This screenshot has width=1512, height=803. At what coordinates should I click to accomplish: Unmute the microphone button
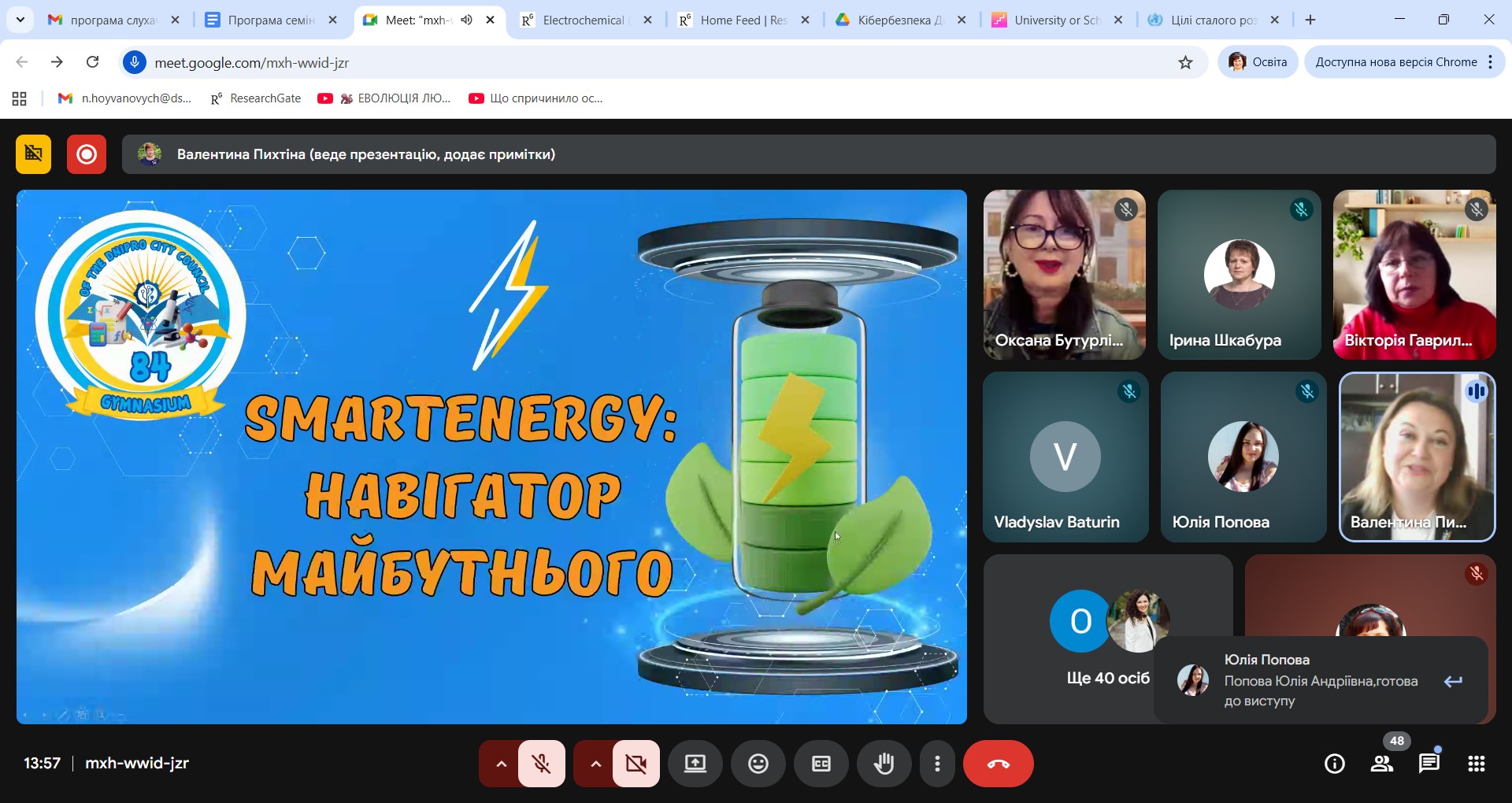click(541, 764)
